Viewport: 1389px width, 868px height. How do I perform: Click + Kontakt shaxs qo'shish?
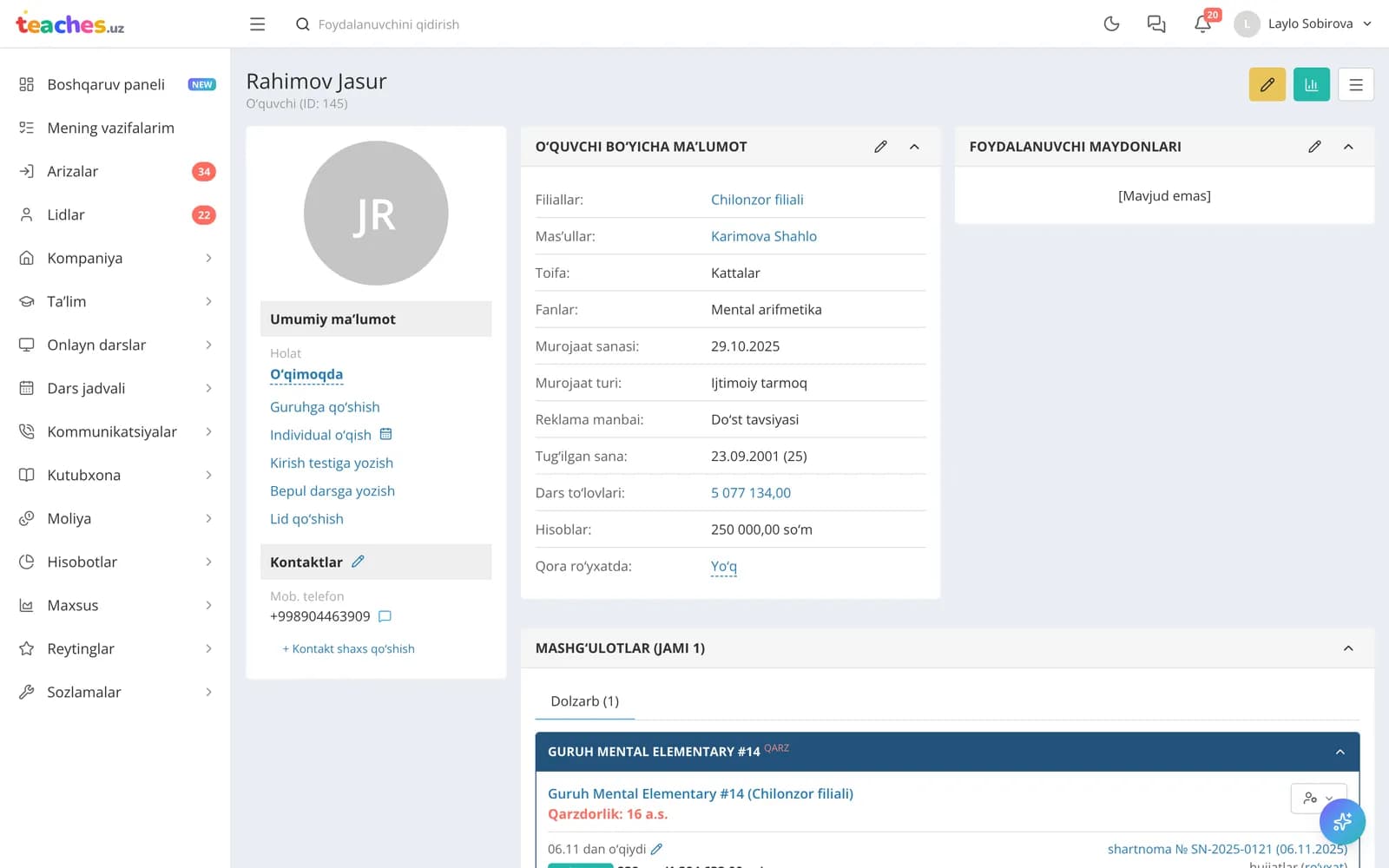348,648
